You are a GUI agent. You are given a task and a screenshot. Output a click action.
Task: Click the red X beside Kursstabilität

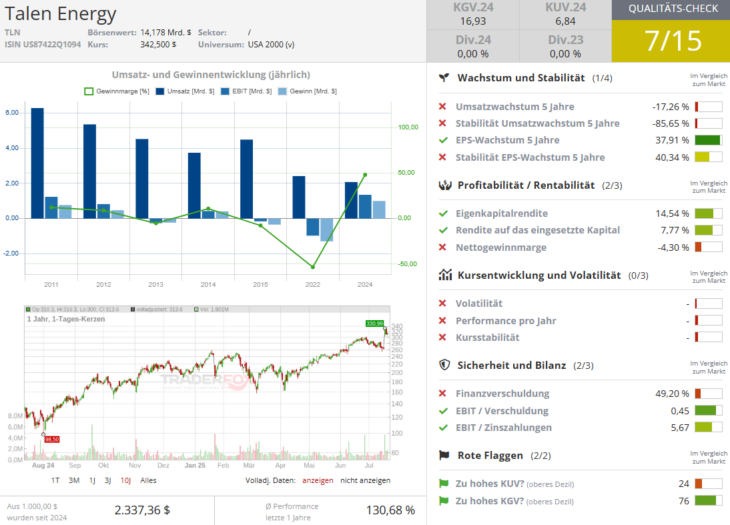click(x=443, y=337)
